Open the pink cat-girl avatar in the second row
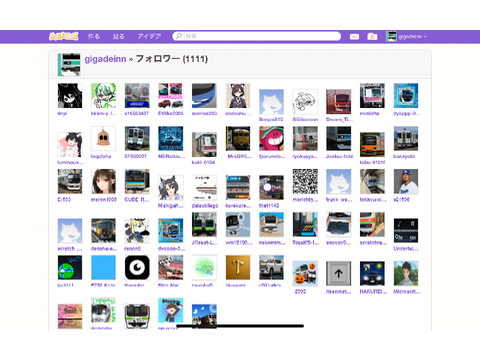Screen dimensions: 480x360 (x=70, y=145)
